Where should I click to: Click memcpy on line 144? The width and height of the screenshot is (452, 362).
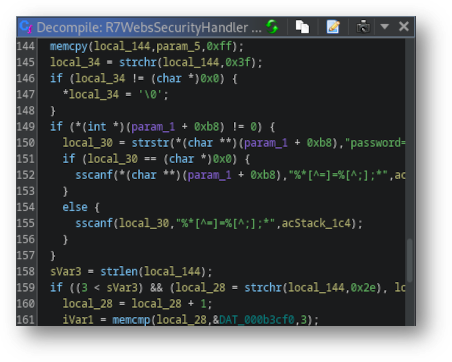click(68, 46)
